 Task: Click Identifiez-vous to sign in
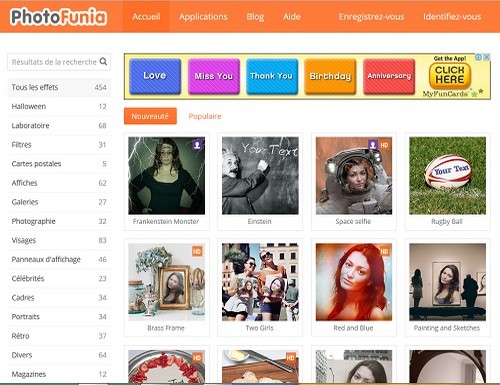pyautogui.click(x=452, y=17)
